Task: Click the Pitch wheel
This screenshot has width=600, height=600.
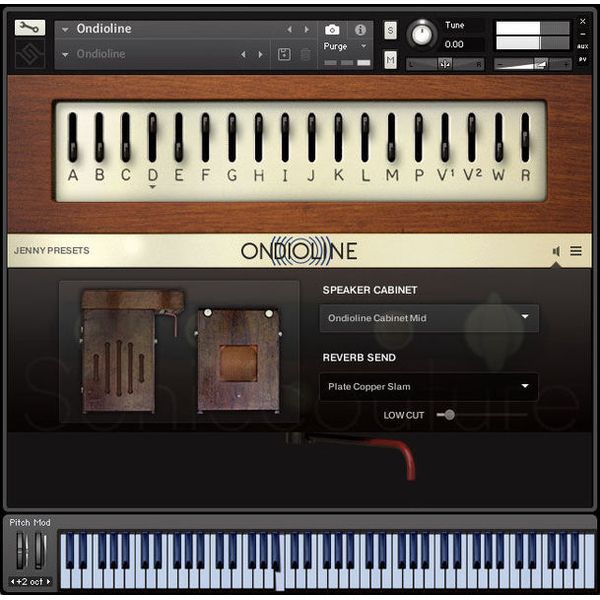Action: pos(22,551)
